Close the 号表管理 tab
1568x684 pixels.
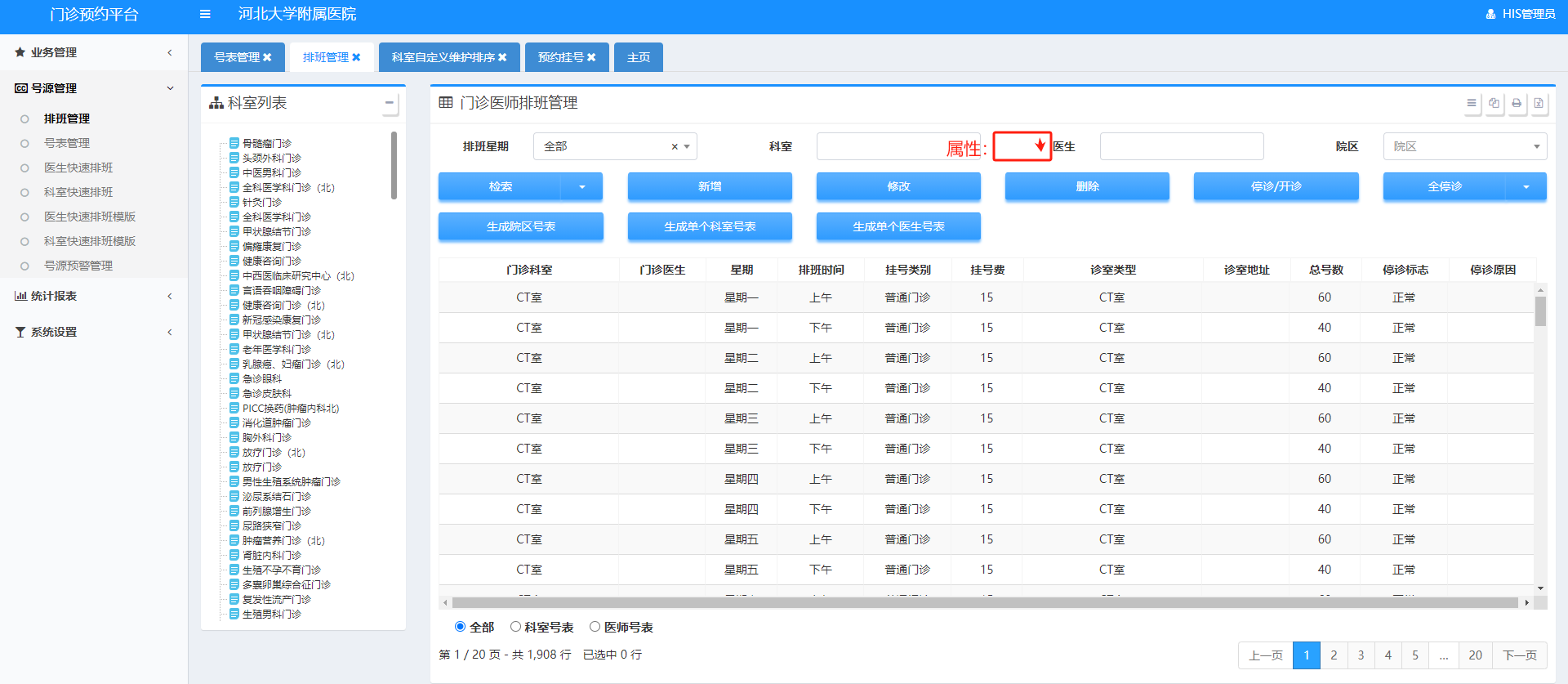[x=267, y=57]
